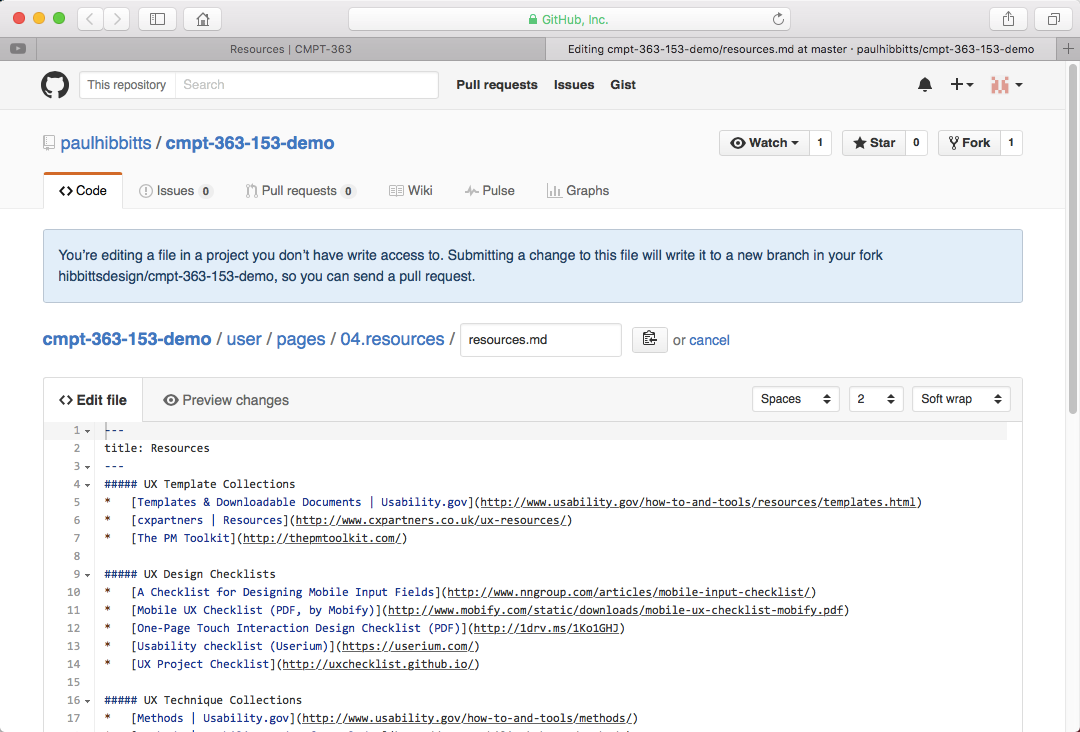
Task: Open the repository Pull requests tab
Action: coord(300,191)
